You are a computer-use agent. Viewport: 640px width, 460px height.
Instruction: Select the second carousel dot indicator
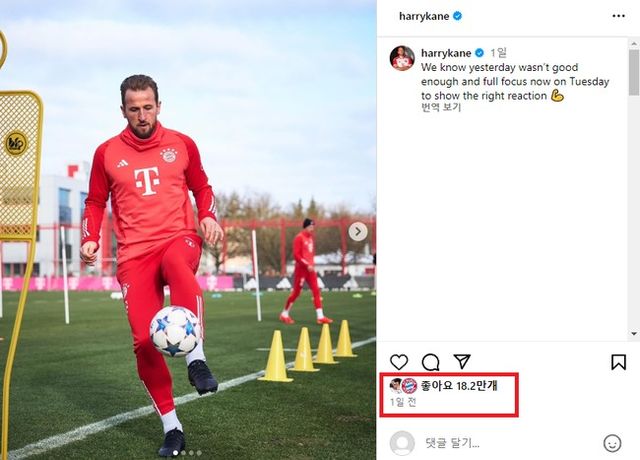tap(183, 453)
